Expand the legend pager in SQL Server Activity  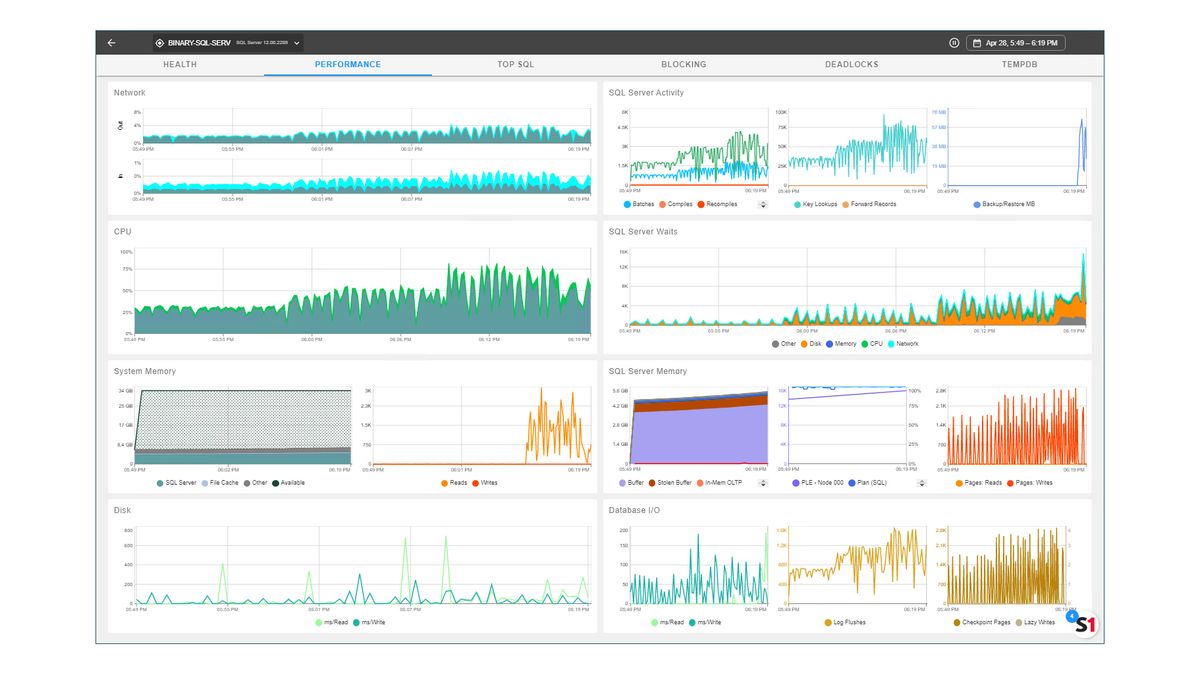[763, 204]
